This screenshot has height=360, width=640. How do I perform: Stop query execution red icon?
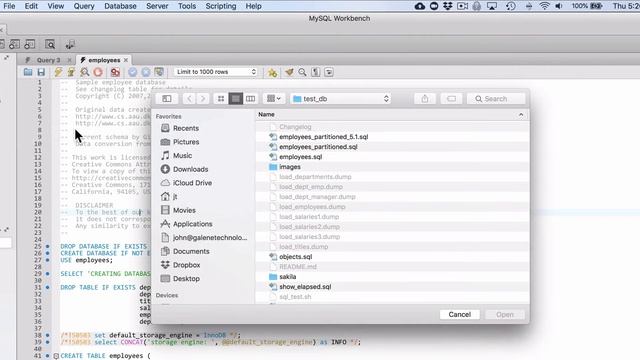pos(98,72)
